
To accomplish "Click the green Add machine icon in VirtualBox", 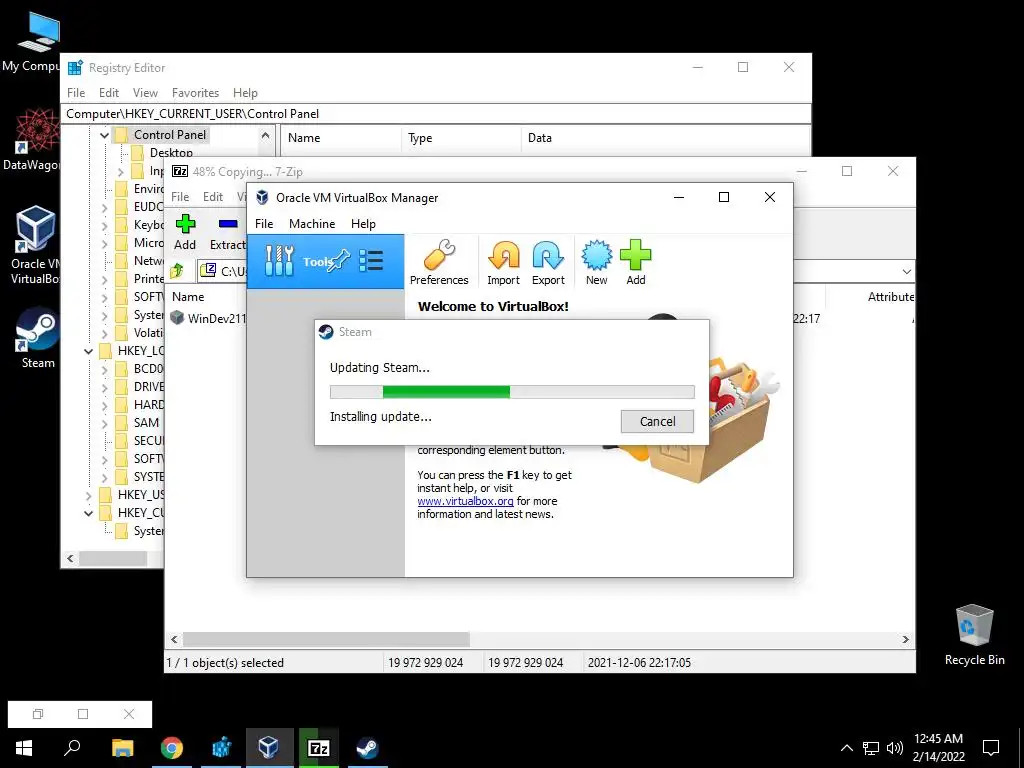I will 635,263.
